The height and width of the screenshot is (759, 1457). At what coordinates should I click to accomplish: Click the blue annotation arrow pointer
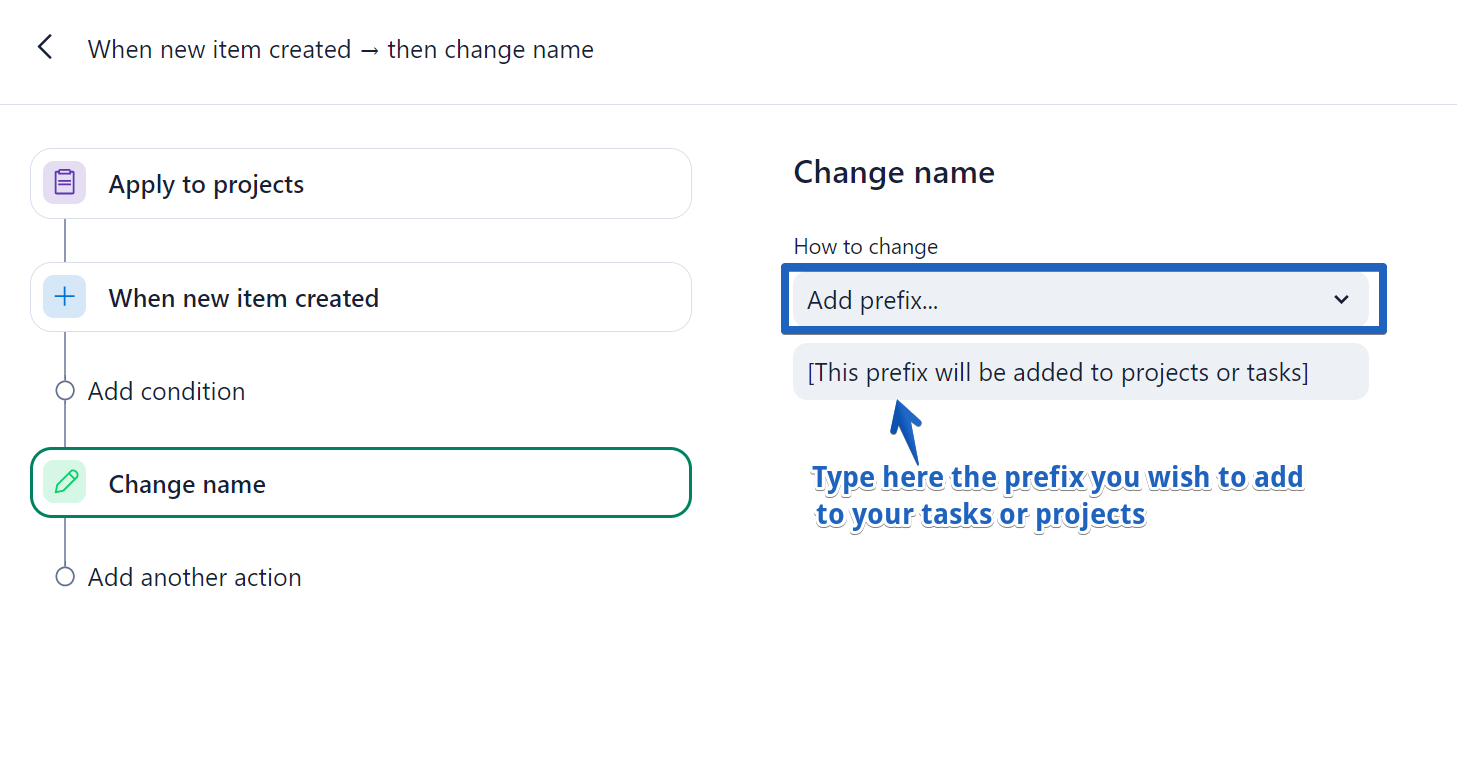pyautogui.click(x=905, y=427)
